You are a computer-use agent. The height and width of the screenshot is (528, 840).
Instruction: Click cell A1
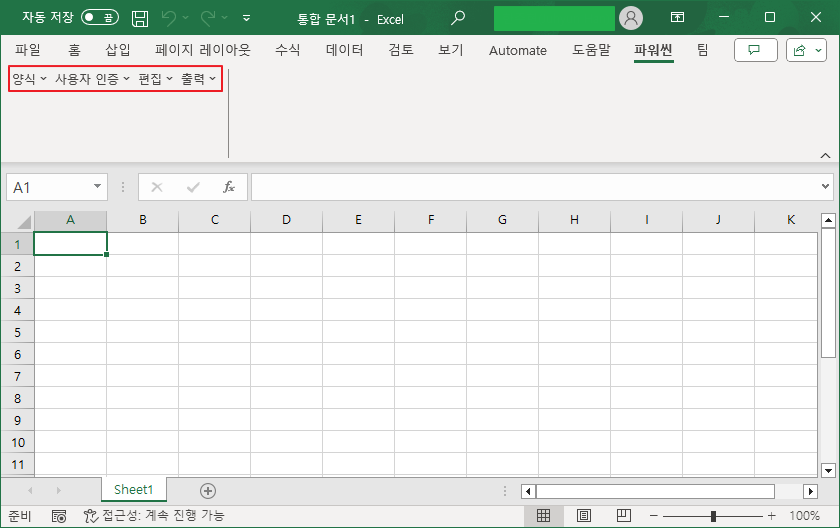coord(70,244)
